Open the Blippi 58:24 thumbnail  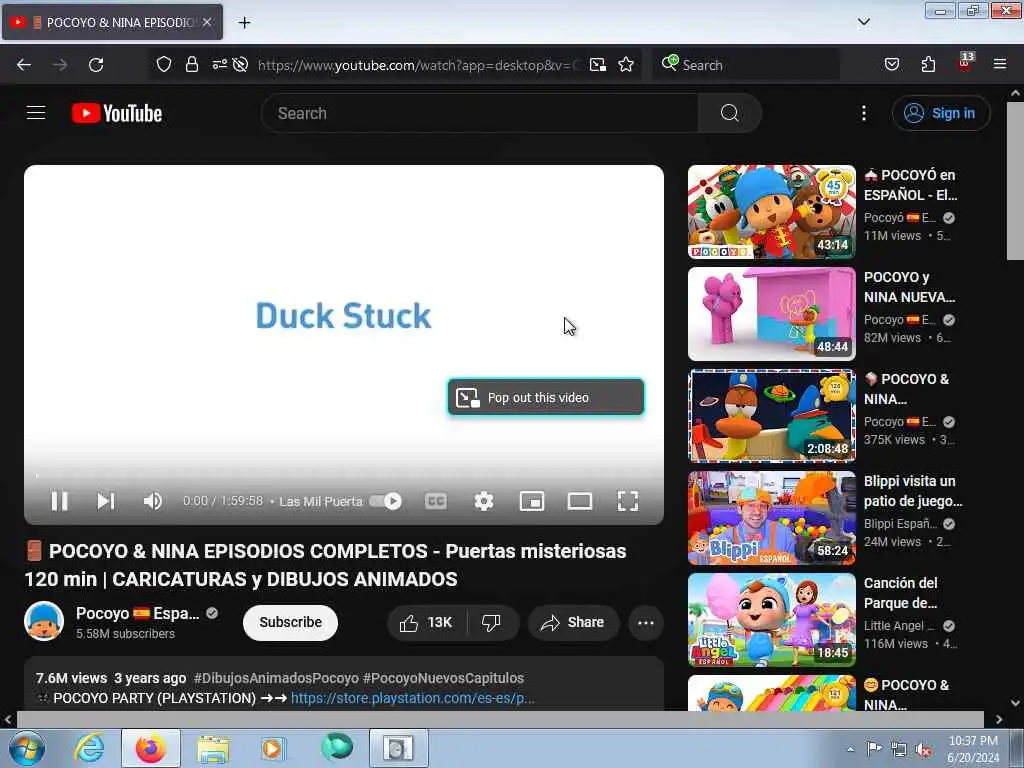[x=771, y=518]
